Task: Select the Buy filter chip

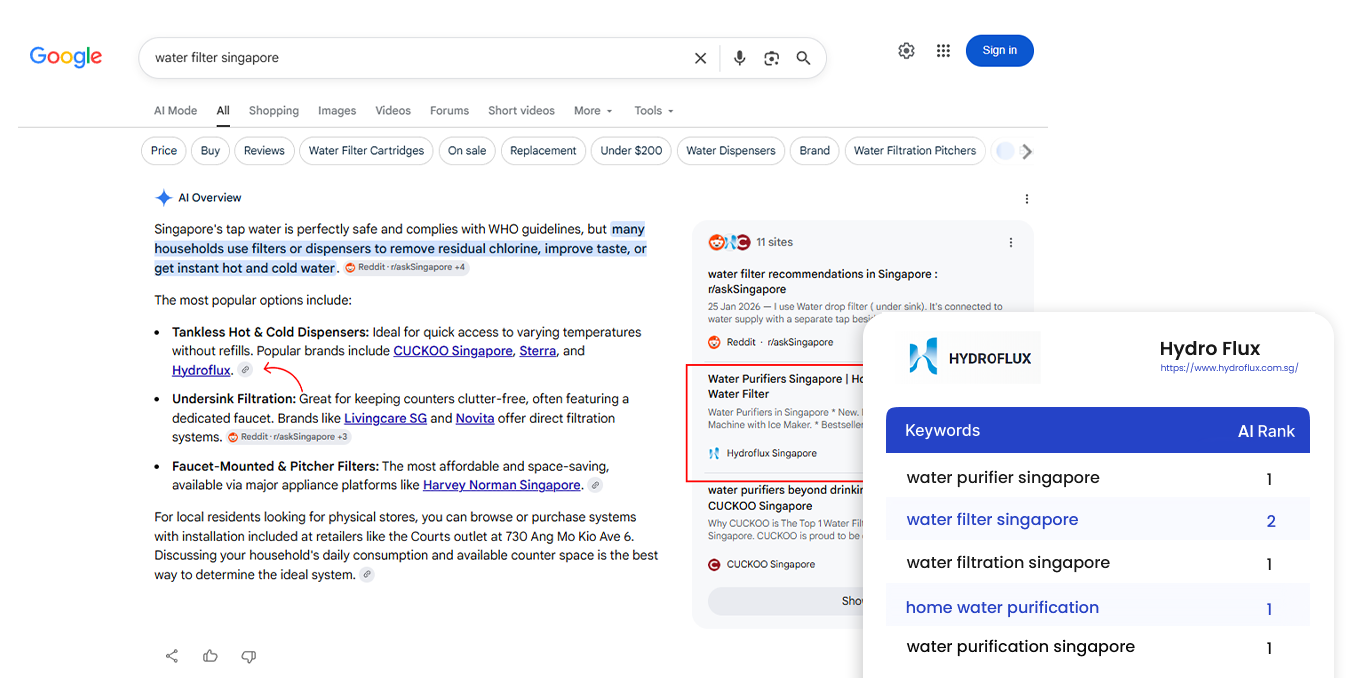Action: (x=210, y=151)
